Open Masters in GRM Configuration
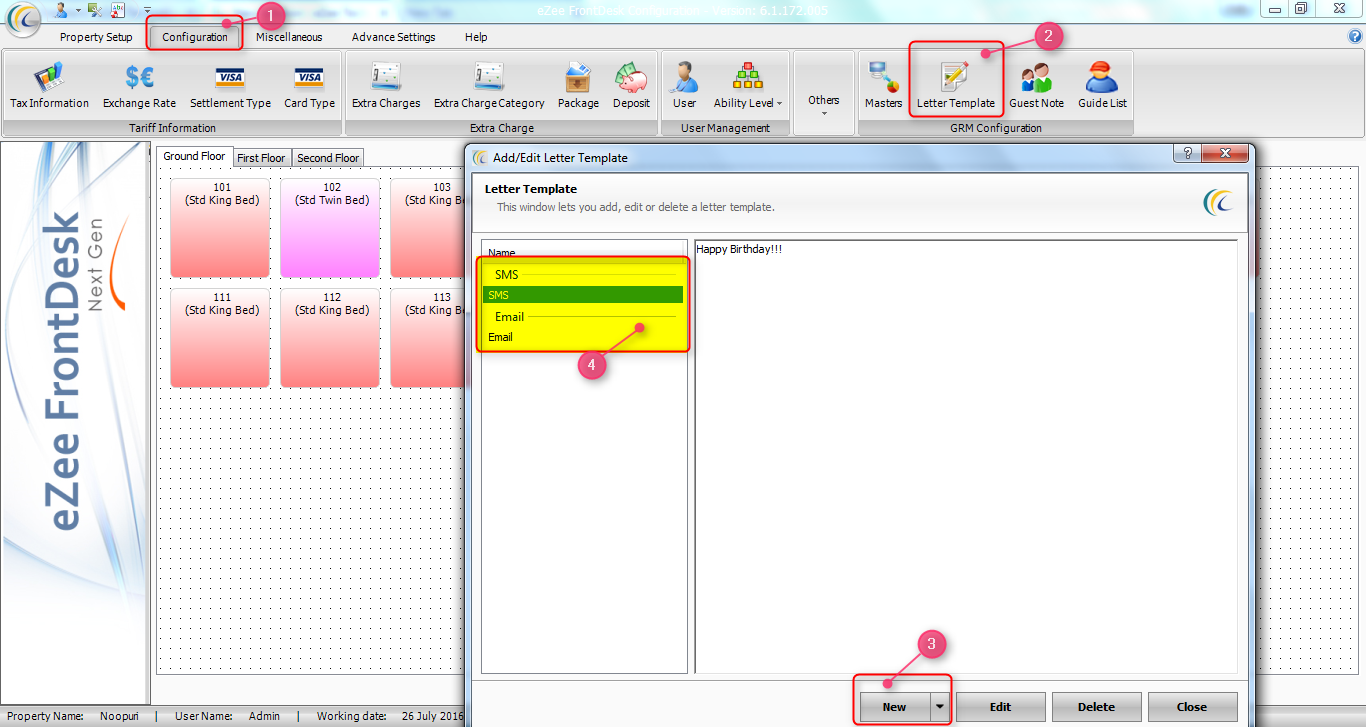Image resolution: width=1366 pixels, height=727 pixels. pyautogui.click(x=883, y=86)
